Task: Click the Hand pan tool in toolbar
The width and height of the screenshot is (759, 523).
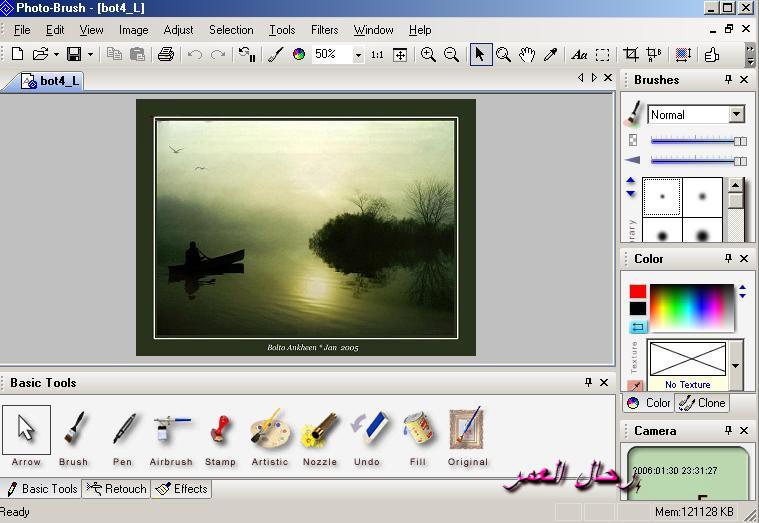Action: pos(527,55)
